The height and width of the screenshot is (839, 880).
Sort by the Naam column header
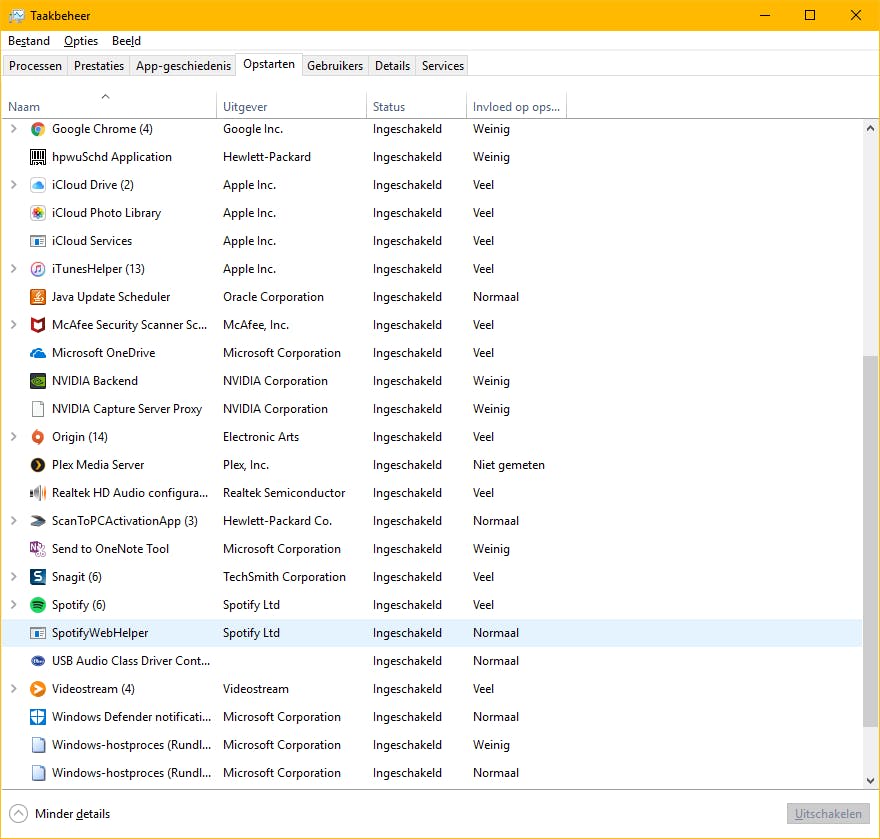pos(109,106)
